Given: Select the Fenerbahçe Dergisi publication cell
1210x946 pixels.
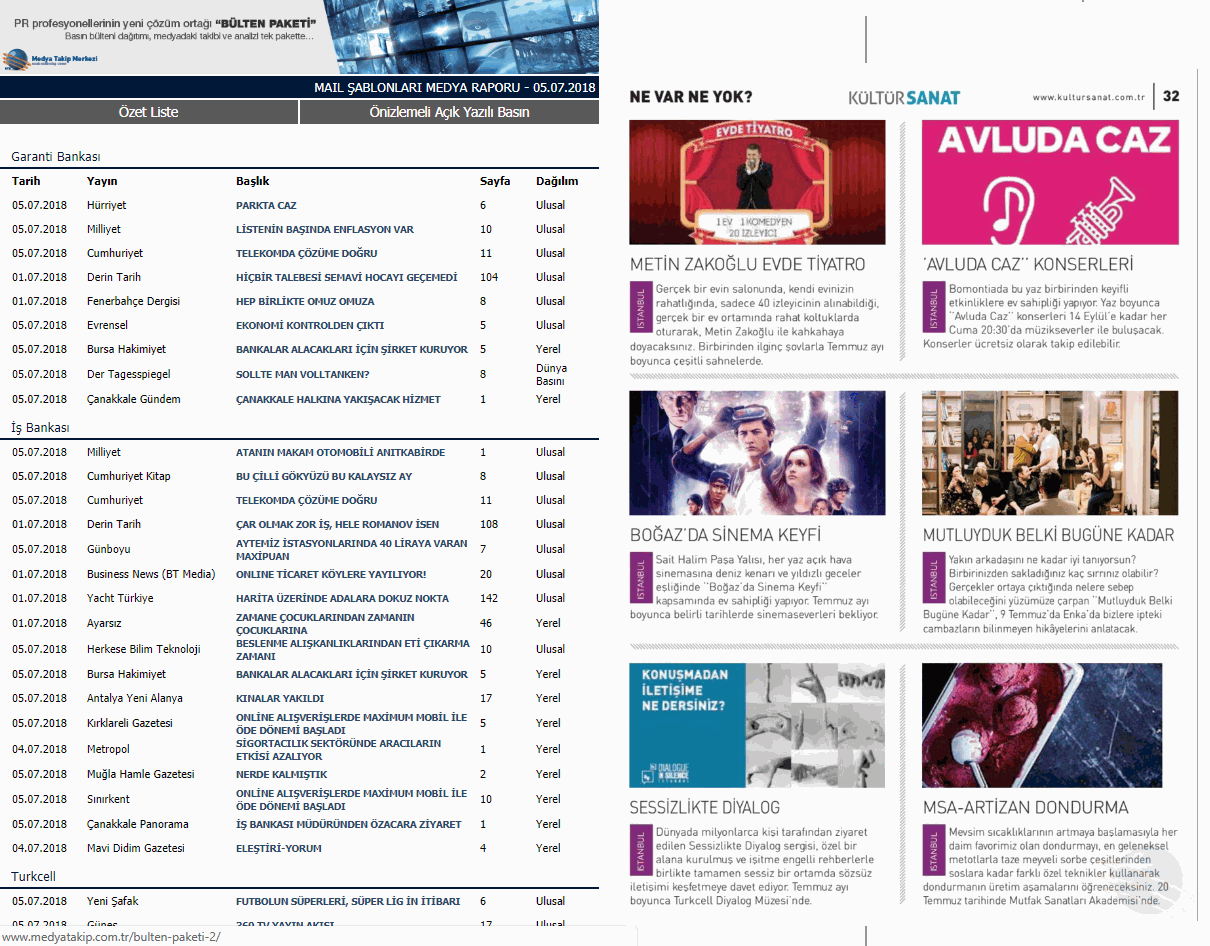Looking at the screenshot, I should [133, 301].
